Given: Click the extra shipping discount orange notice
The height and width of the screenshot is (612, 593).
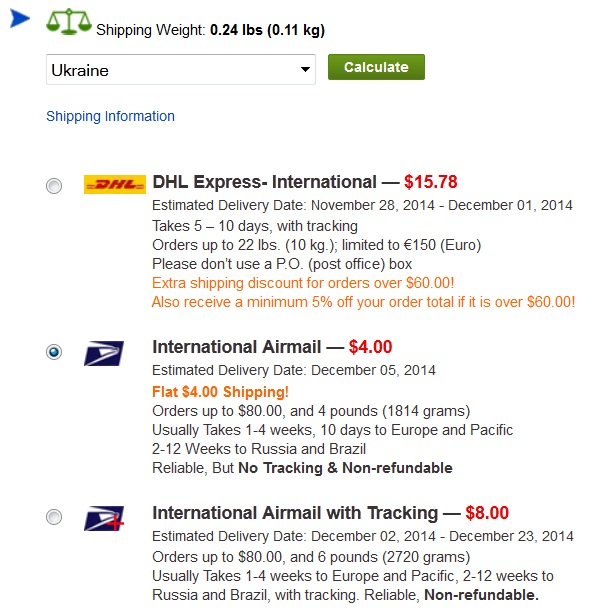Looking at the screenshot, I should point(303,283).
